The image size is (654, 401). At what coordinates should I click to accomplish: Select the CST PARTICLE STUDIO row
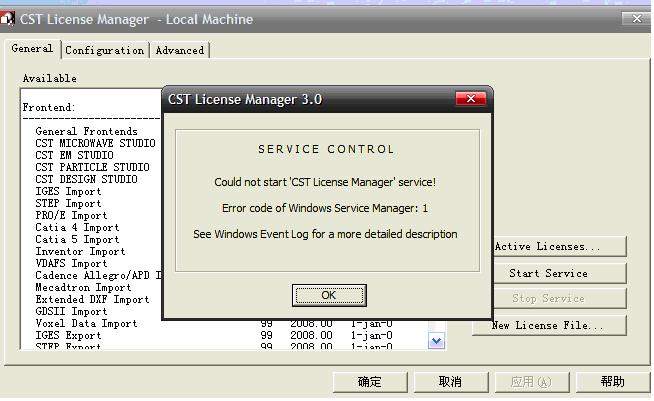coord(92,167)
